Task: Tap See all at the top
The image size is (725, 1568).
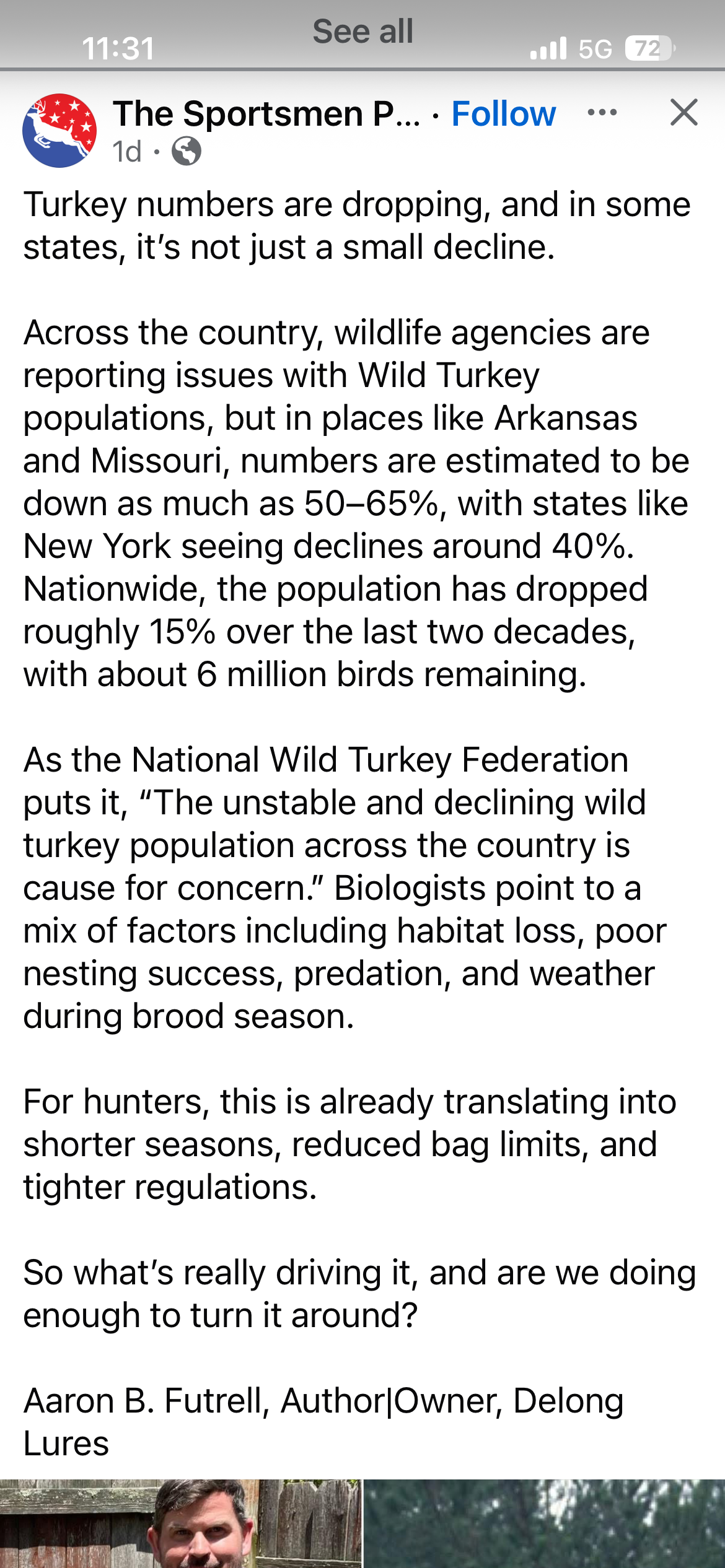Action: 362,32
